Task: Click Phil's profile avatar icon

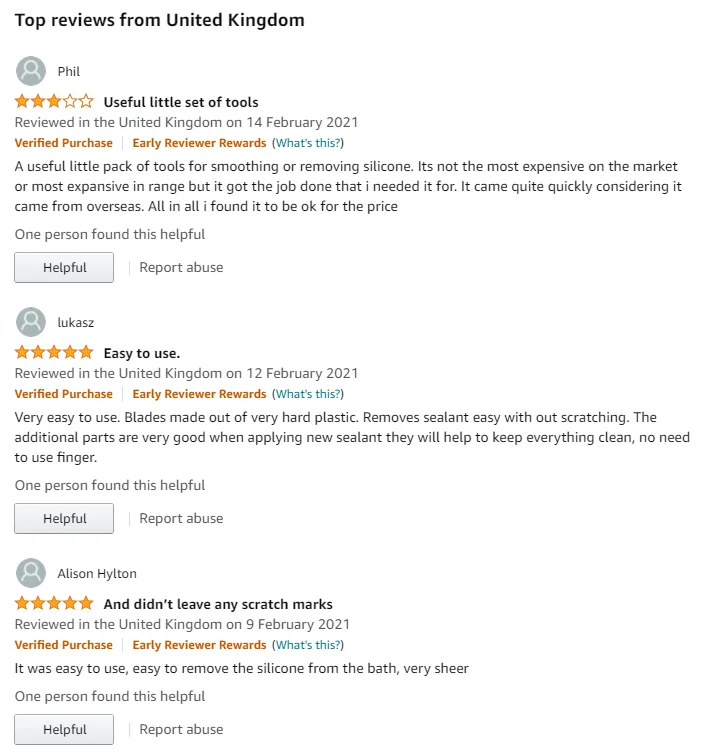Action: (x=31, y=71)
